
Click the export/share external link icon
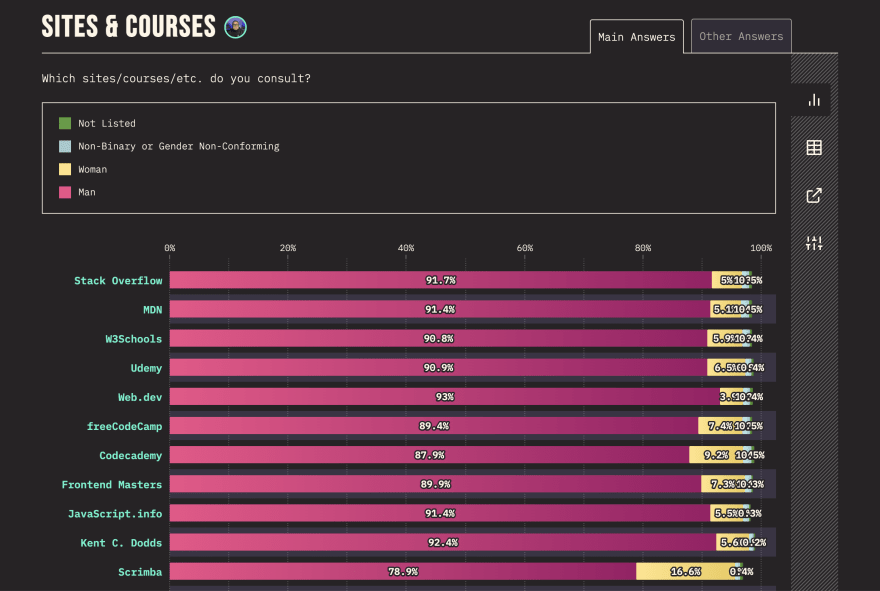814,196
